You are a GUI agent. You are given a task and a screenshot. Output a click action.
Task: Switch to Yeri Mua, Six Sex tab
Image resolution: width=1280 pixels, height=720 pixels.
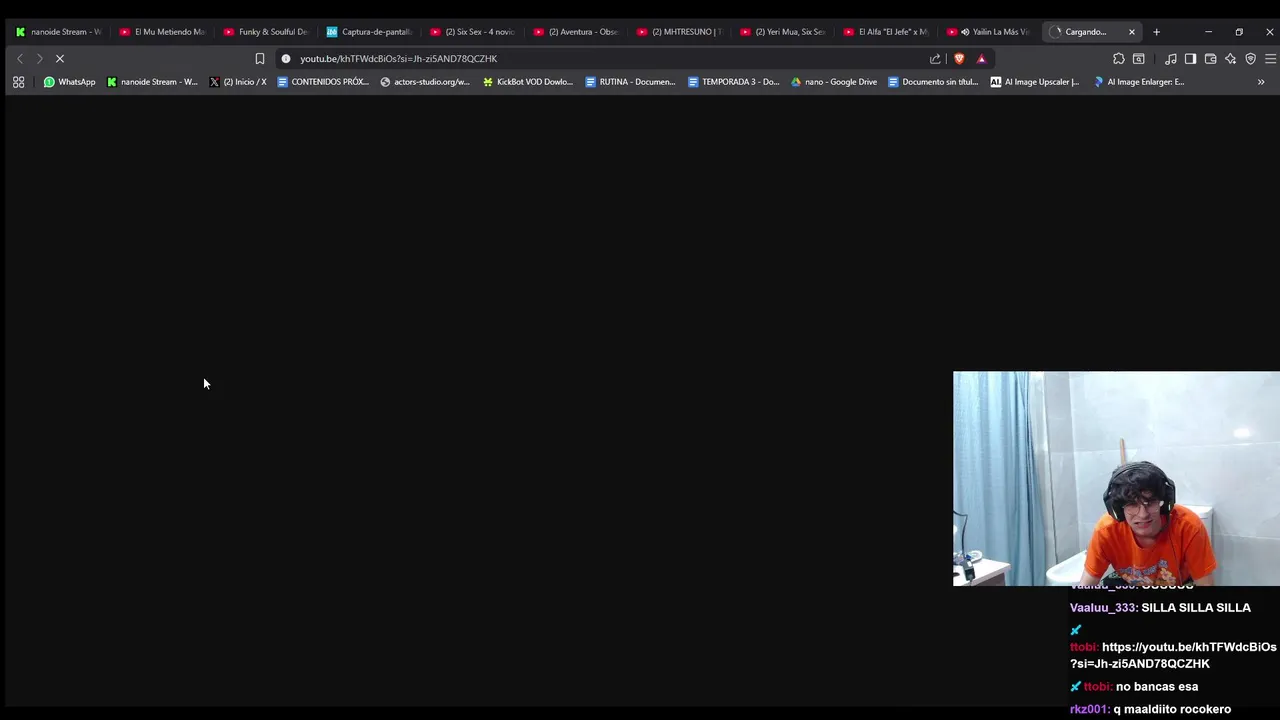[783, 32]
